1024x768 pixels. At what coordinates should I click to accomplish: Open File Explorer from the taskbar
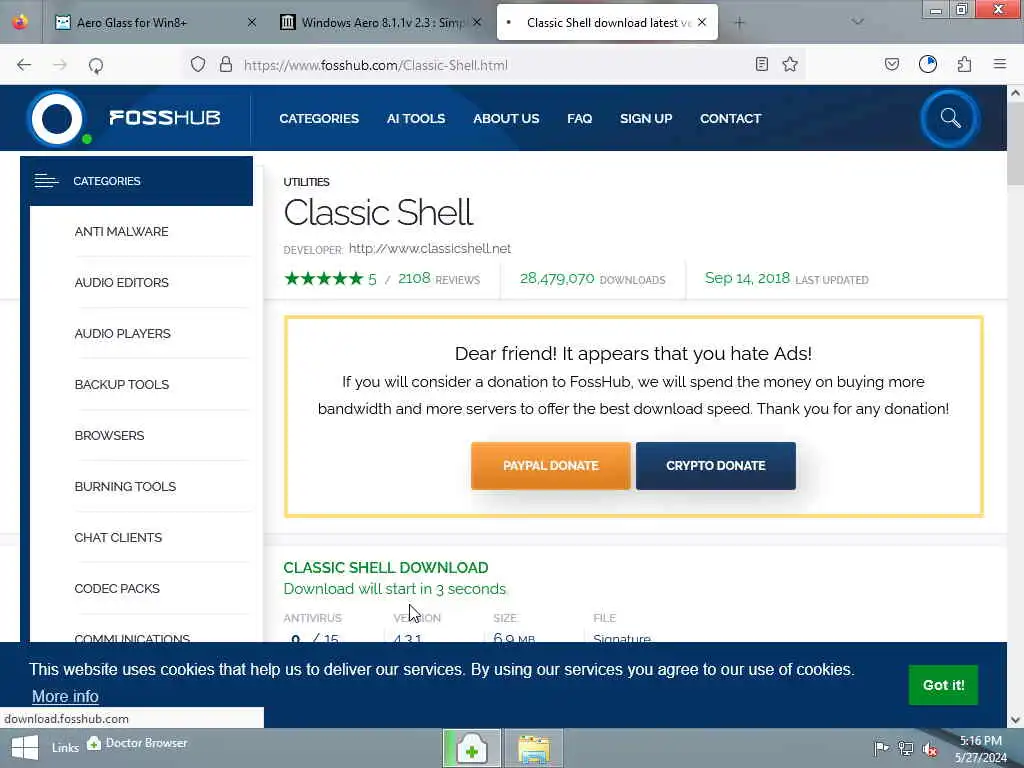pyautogui.click(x=534, y=748)
